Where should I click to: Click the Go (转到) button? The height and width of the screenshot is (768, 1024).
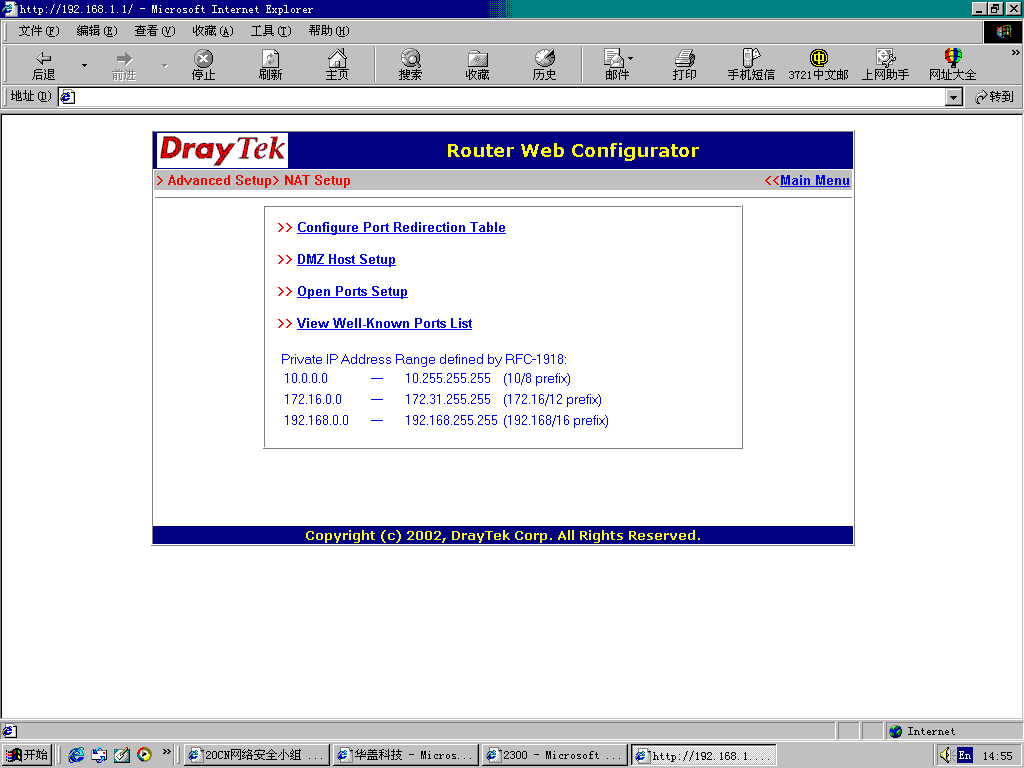click(993, 97)
